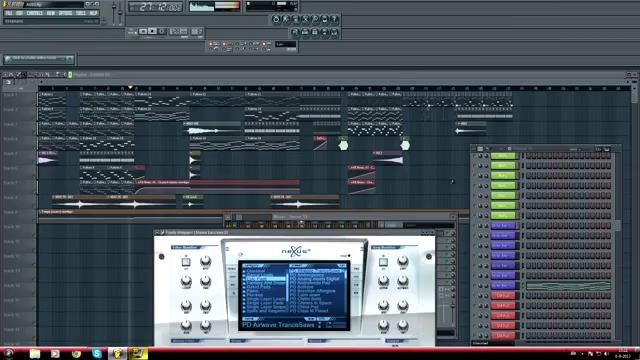
Task: Click the second round shortcut icon in top row
Action: coord(286,19)
